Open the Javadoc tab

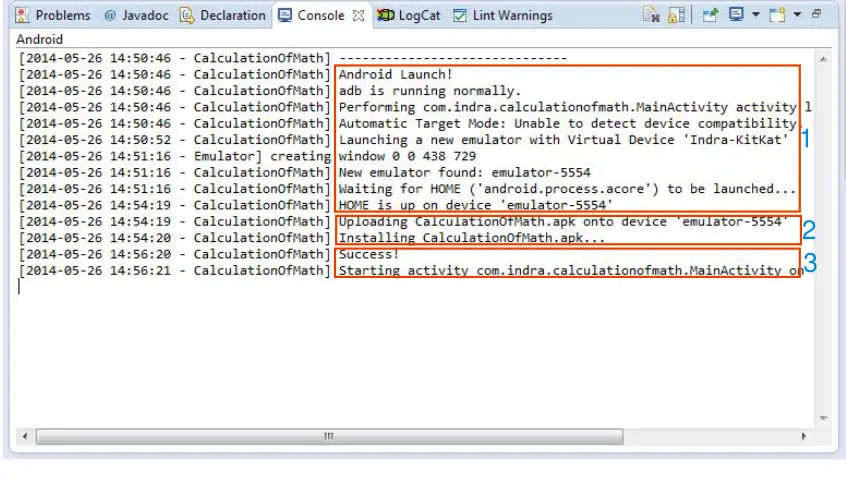tap(136, 16)
